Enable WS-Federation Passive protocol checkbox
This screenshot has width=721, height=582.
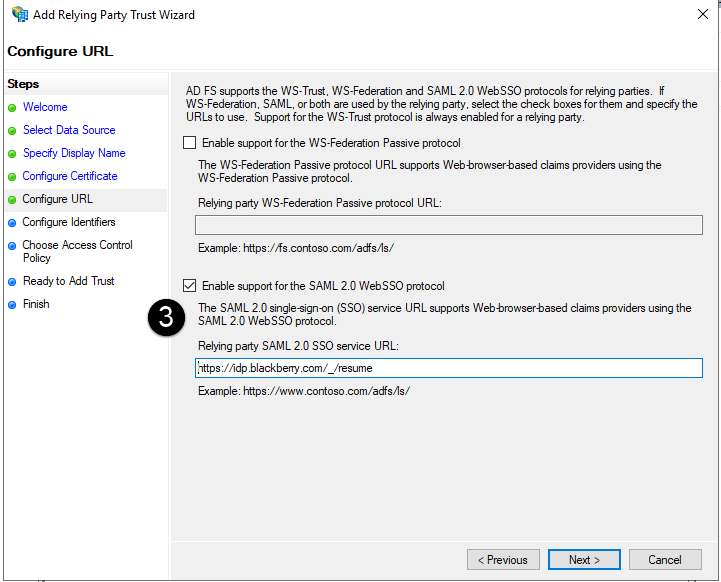click(x=190, y=143)
